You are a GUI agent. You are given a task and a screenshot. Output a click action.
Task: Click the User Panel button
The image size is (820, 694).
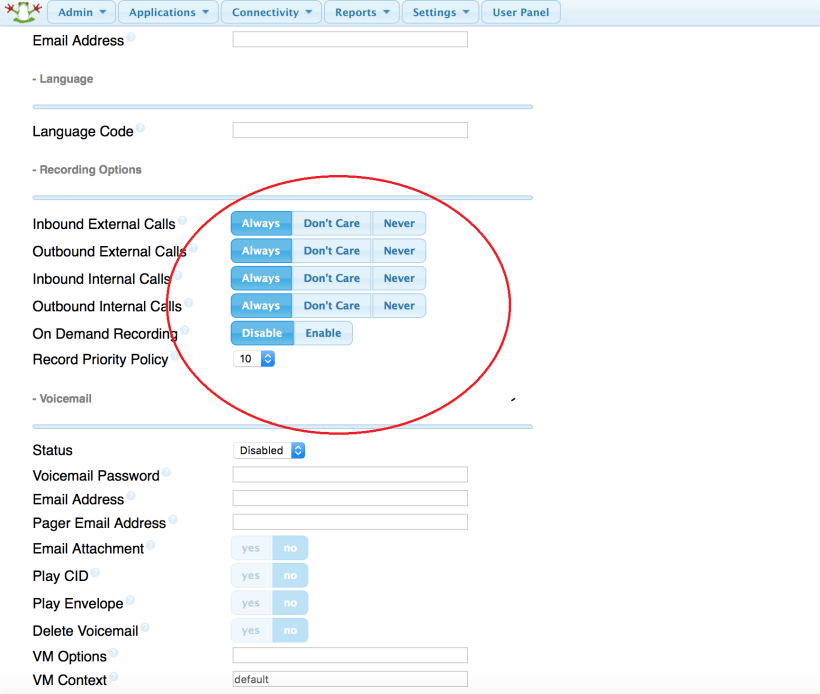point(520,13)
